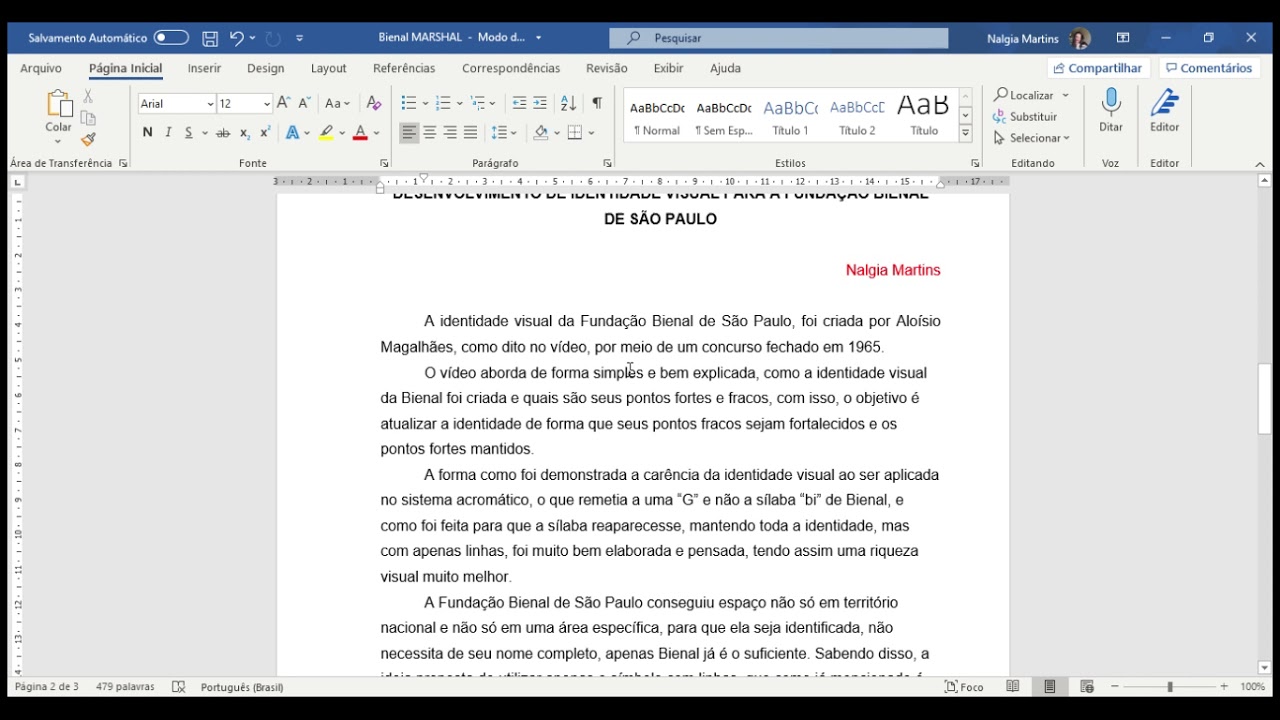Click the Compartilhar button
The height and width of the screenshot is (720, 1280).
1098,68
